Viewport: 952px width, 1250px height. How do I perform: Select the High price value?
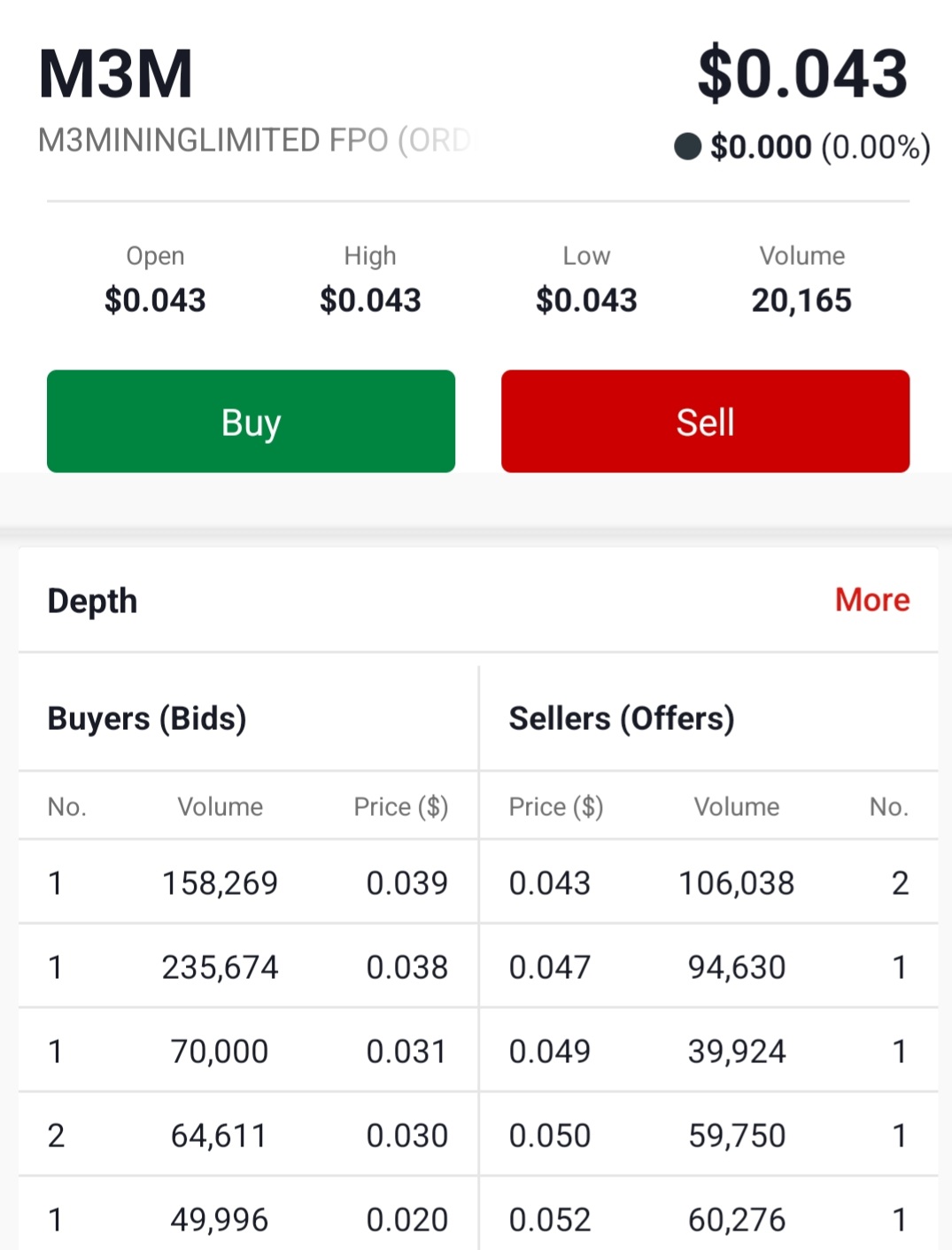[370, 300]
